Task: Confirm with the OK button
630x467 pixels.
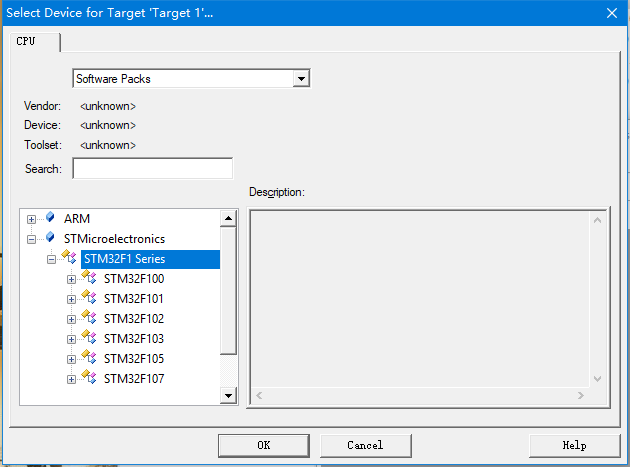Action: (264, 445)
